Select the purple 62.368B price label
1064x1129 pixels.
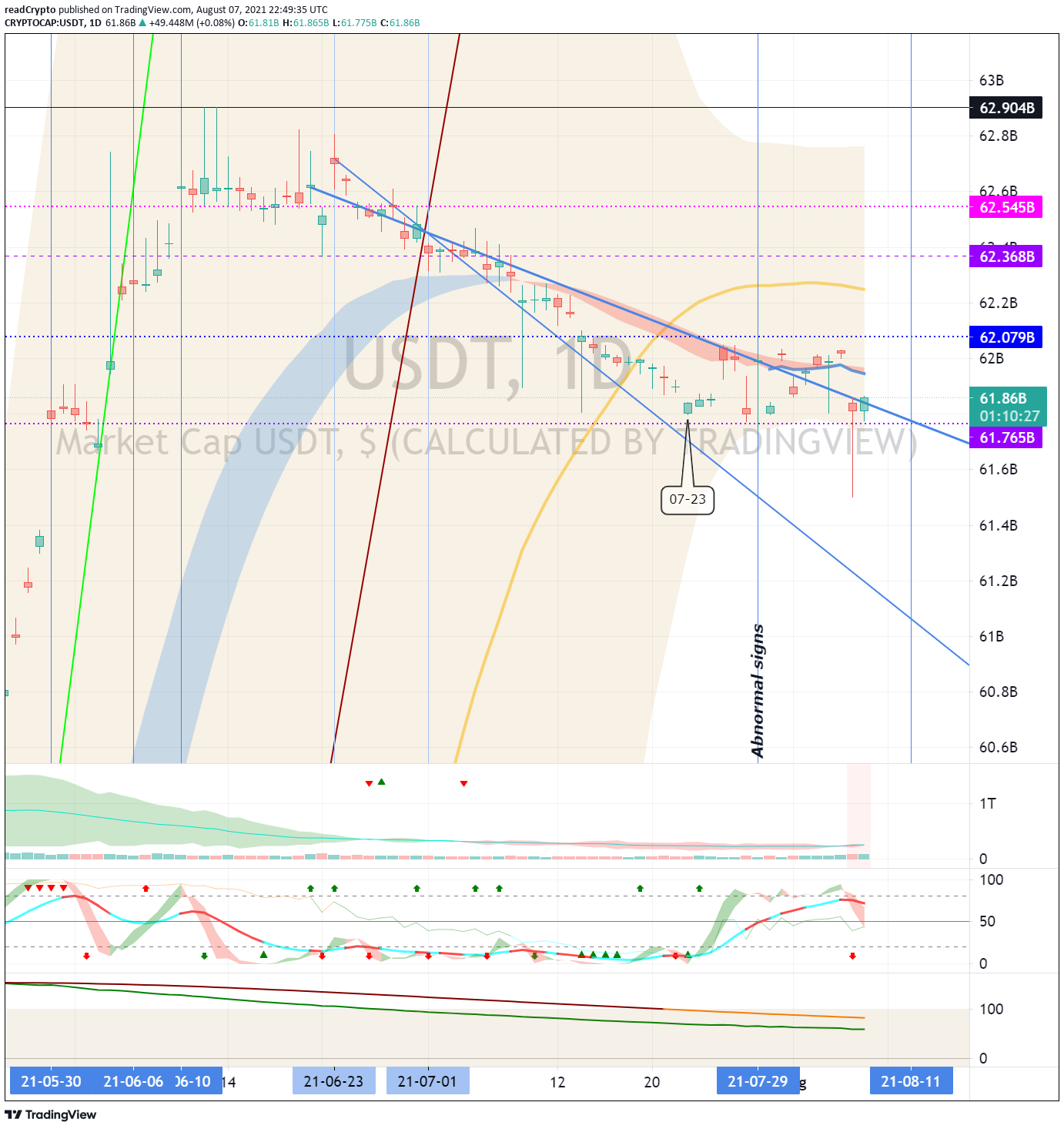pyautogui.click(x=1005, y=256)
